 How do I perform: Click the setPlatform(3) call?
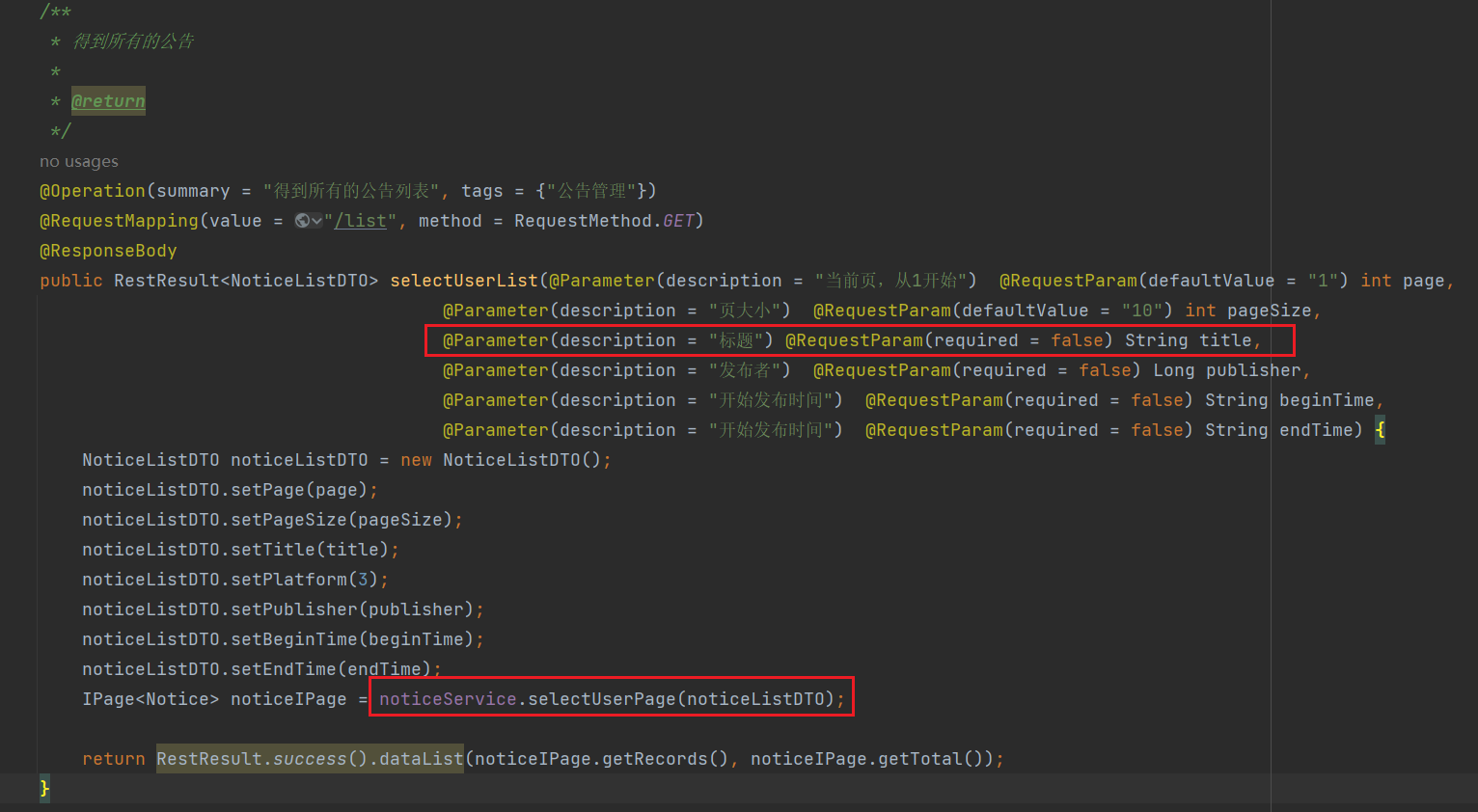[305, 580]
